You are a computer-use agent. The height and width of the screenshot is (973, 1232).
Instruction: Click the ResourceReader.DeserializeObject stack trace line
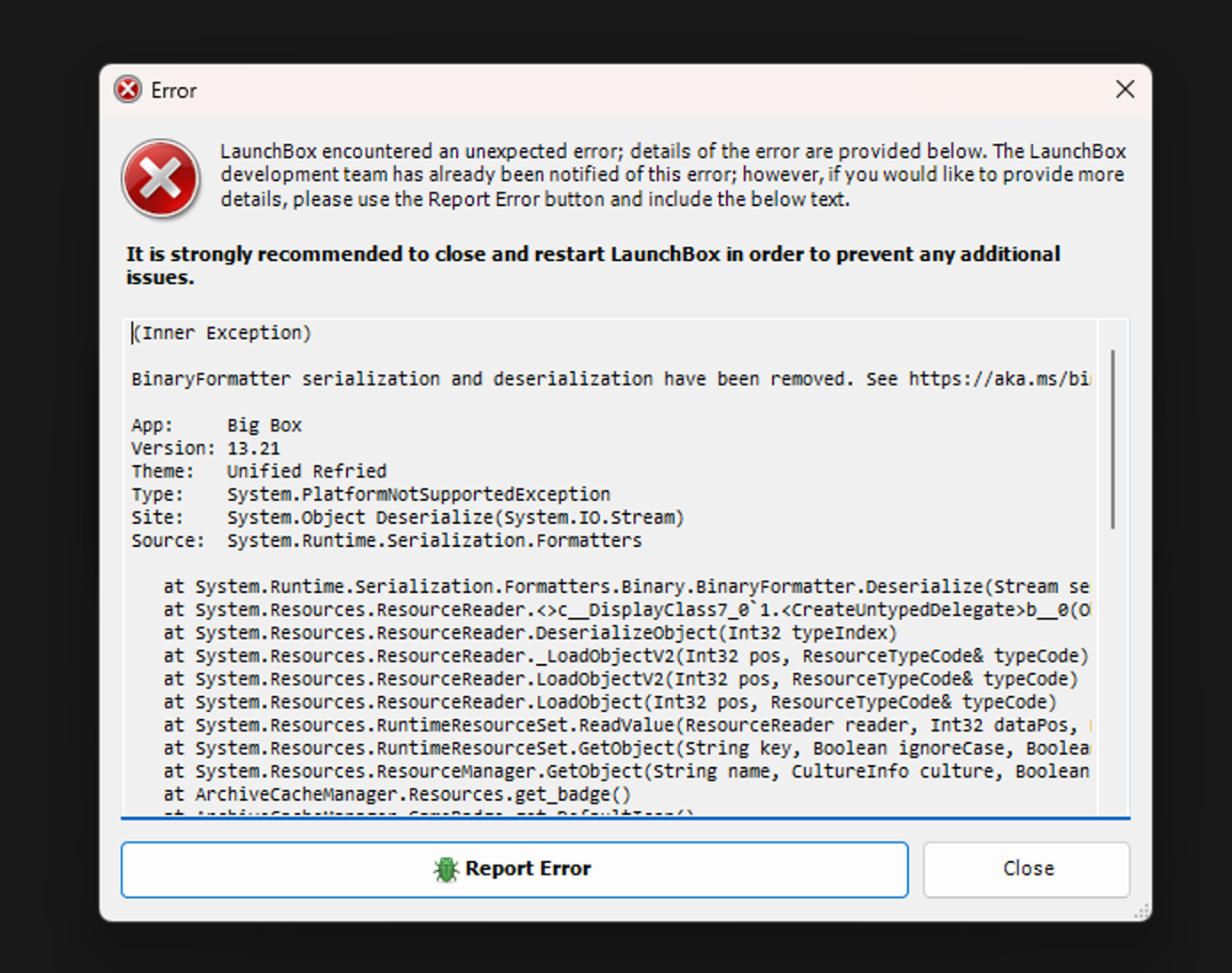click(531, 633)
